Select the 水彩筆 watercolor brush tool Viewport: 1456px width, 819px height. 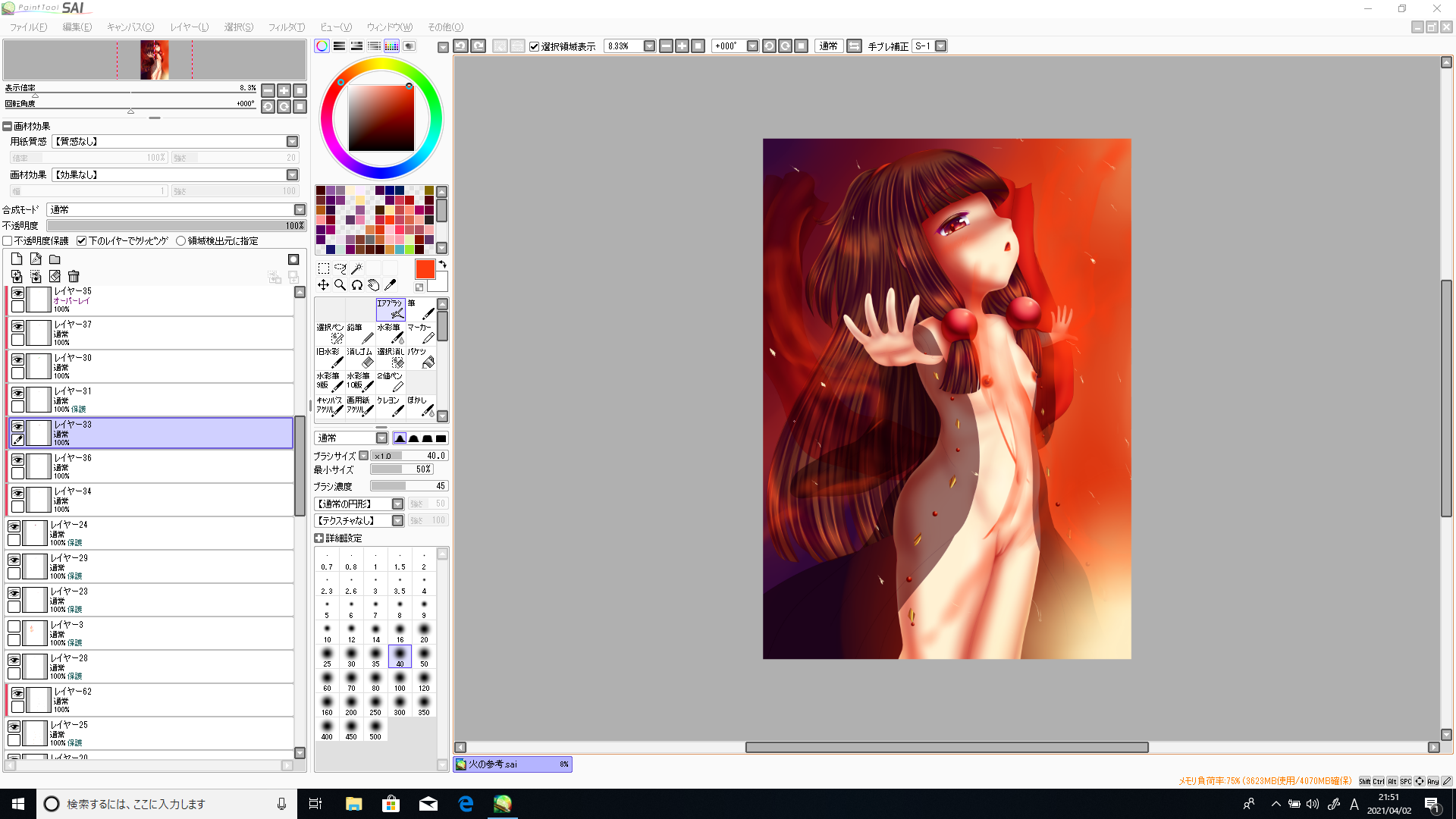tap(391, 333)
